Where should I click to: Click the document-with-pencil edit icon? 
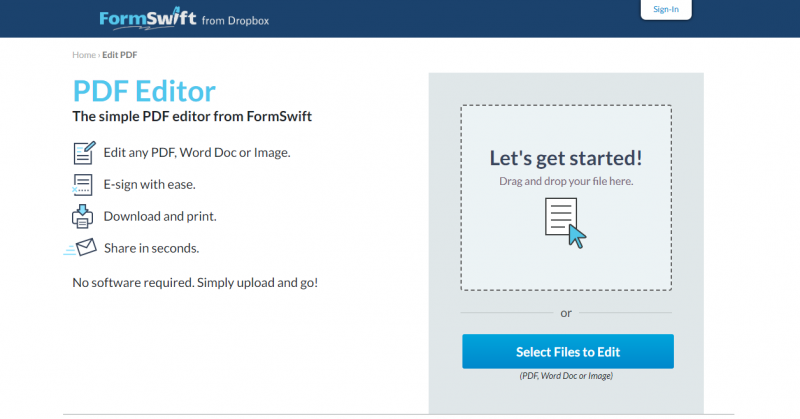click(84, 153)
